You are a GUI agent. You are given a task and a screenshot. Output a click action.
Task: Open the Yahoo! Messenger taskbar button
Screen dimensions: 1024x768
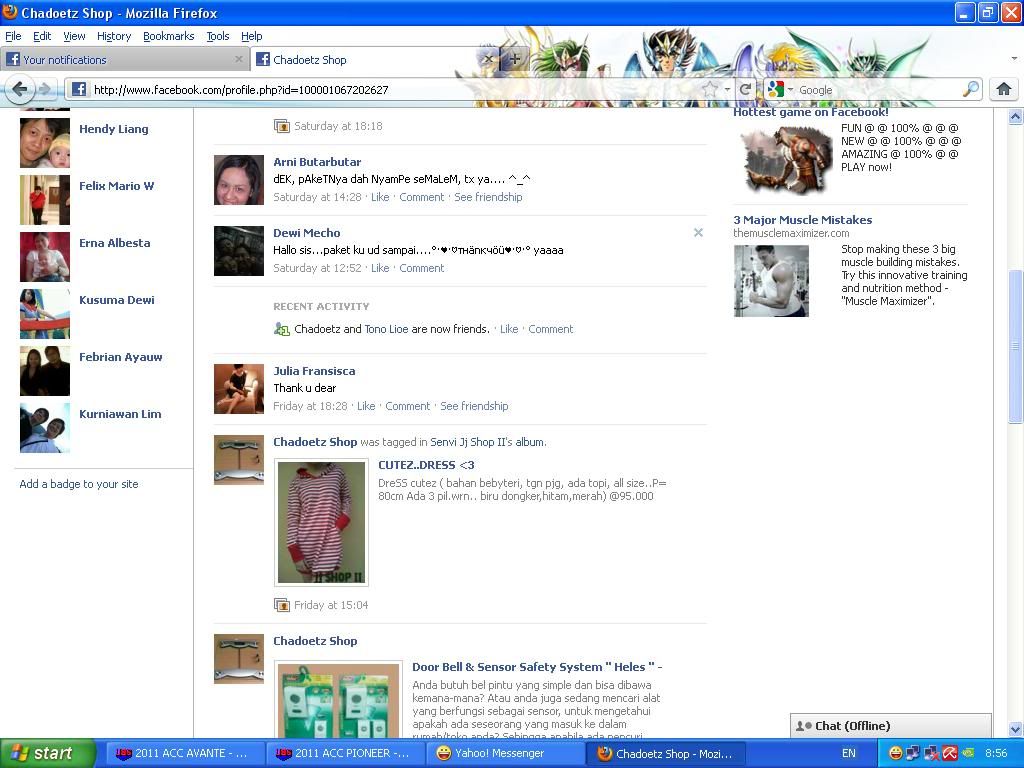coord(504,753)
